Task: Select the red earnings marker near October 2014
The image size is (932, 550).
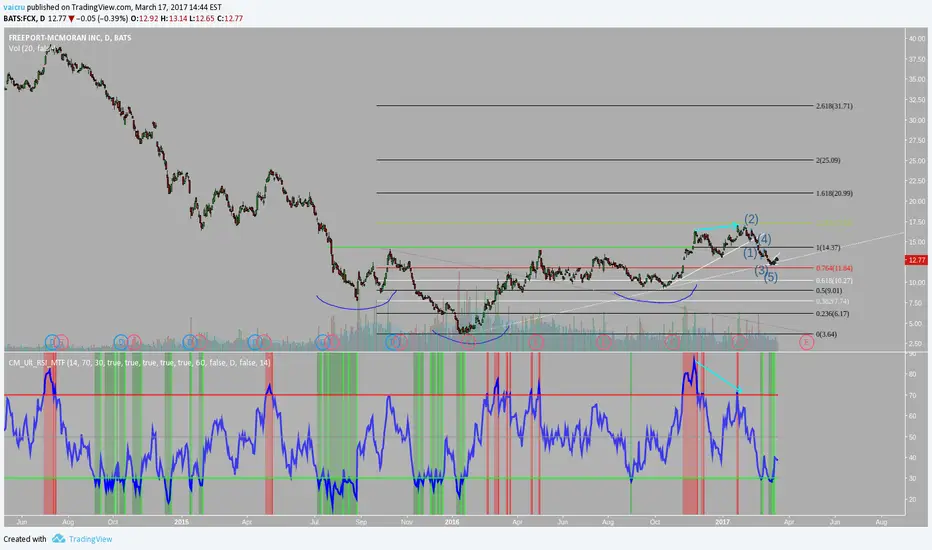Action: coord(134,342)
